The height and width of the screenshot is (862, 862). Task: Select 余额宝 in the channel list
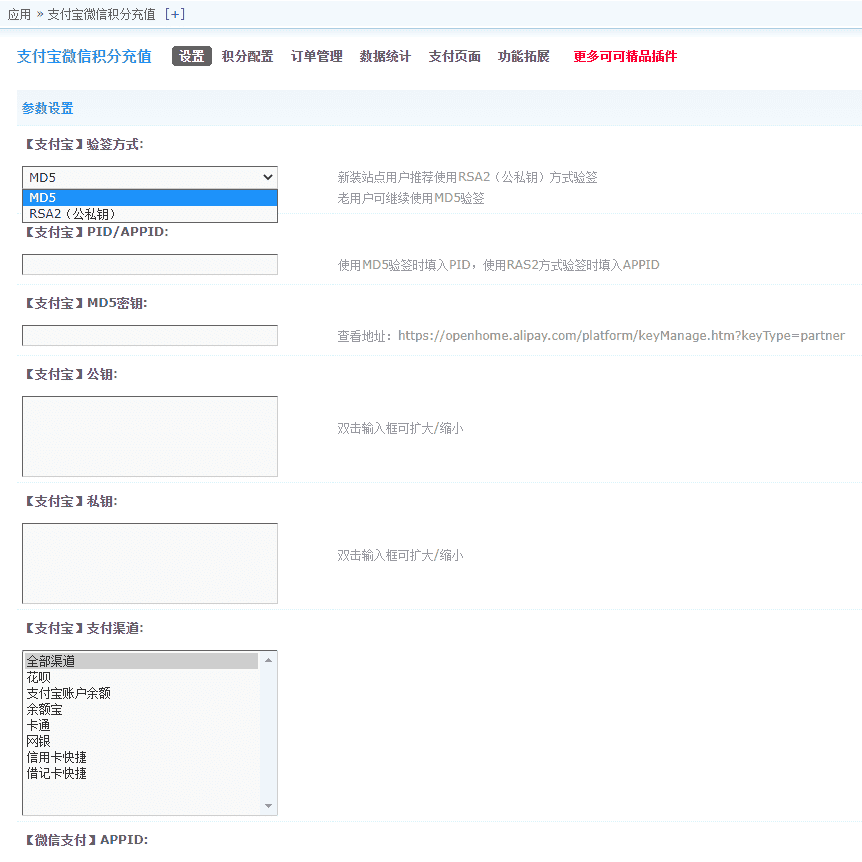(x=141, y=709)
